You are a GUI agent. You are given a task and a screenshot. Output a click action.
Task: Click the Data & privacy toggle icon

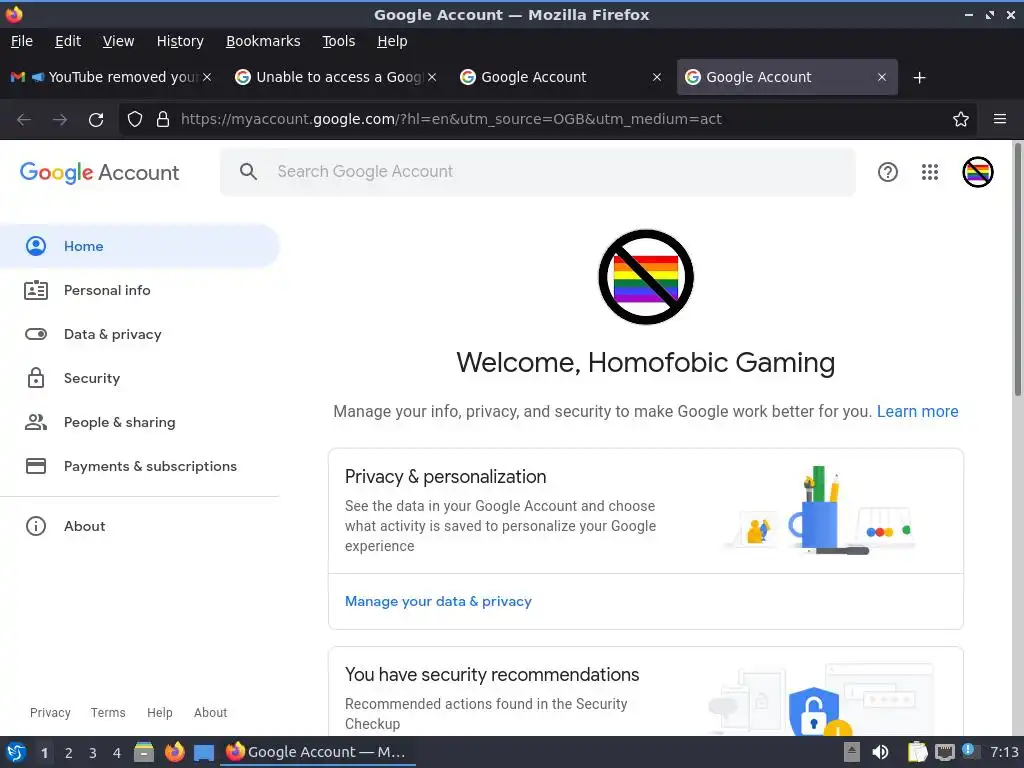tap(36, 334)
